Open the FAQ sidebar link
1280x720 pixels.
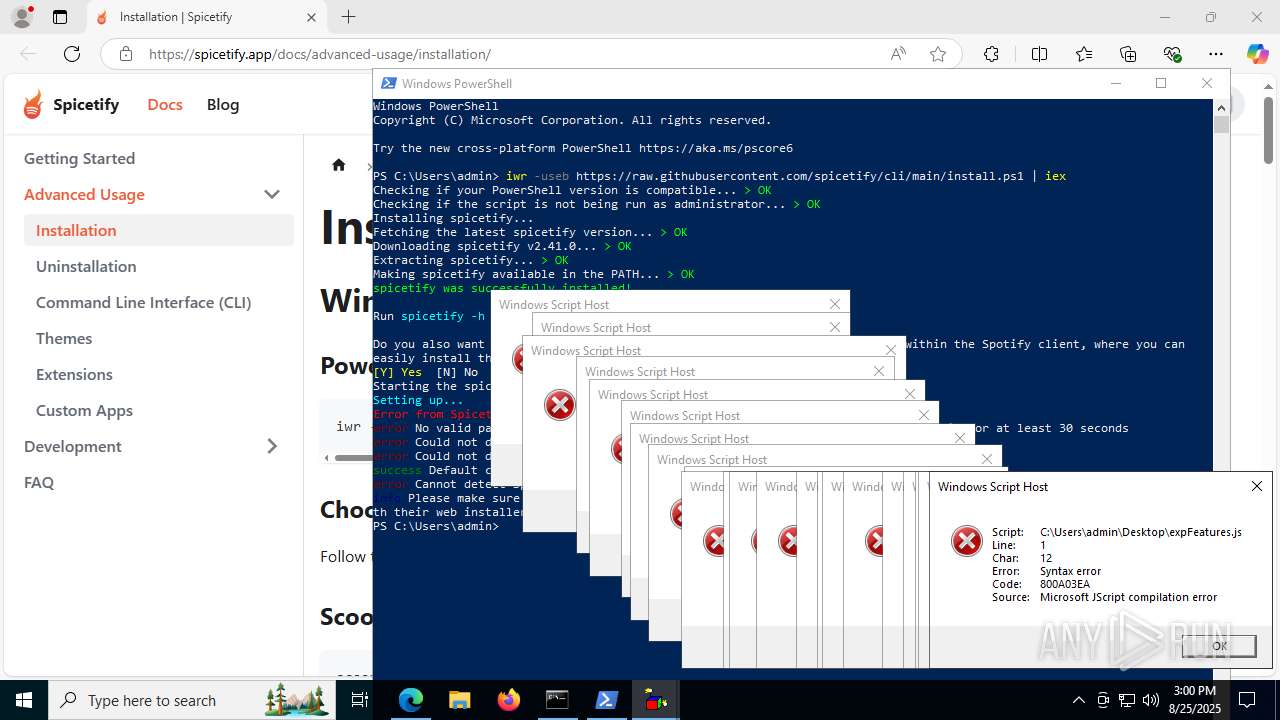click(x=39, y=482)
